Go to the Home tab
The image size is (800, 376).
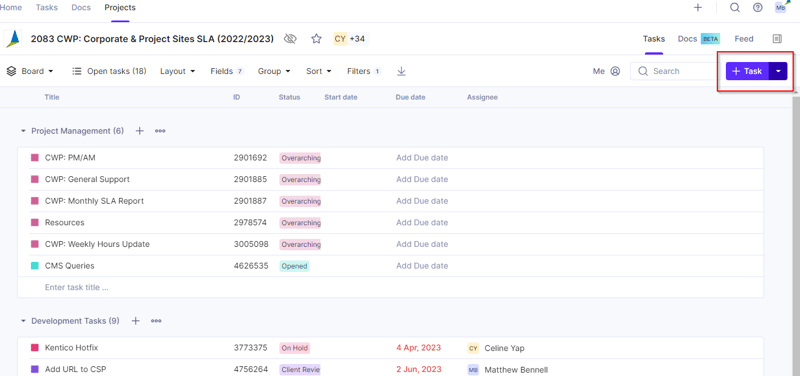tap(11, 8)
